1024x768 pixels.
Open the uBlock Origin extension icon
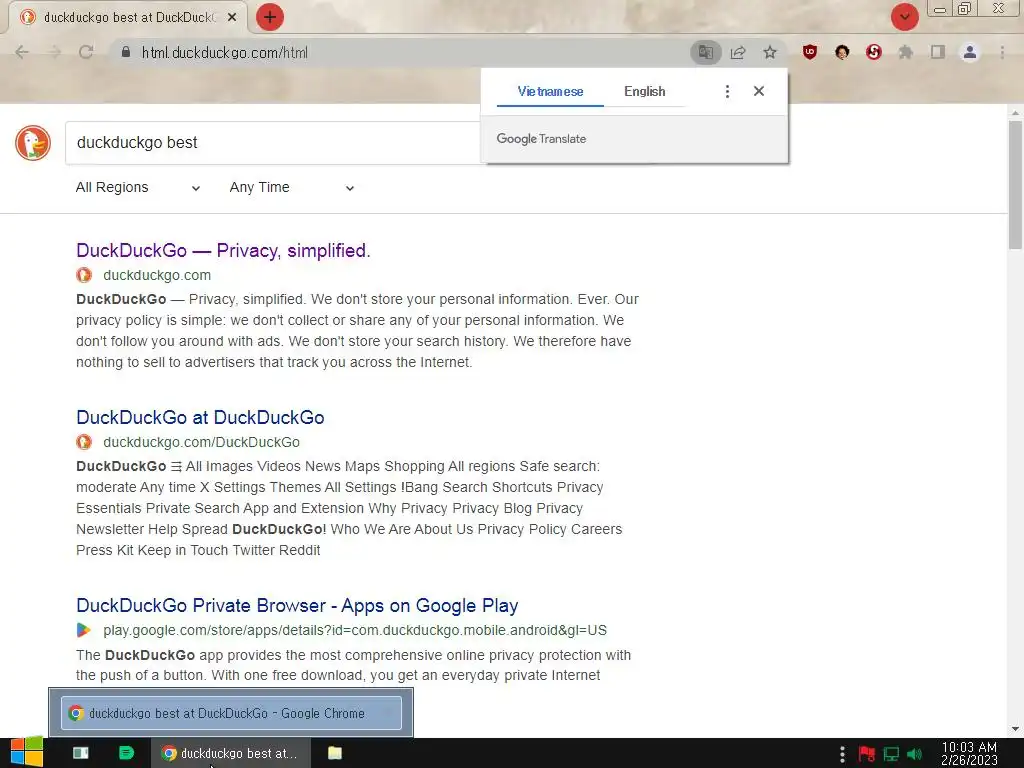(810, 52)
